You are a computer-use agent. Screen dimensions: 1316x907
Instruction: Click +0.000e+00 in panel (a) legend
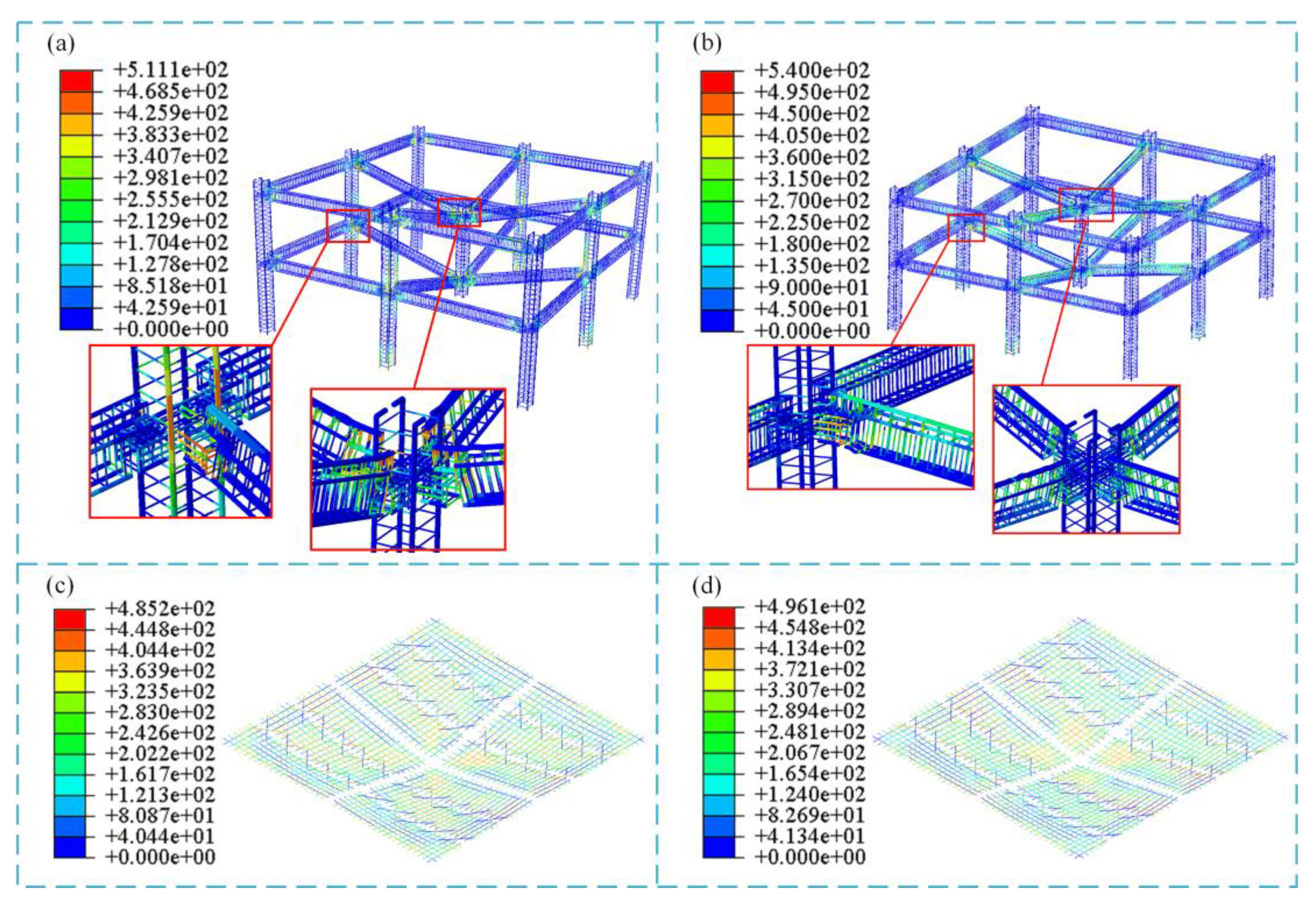(x=170, y=329)
